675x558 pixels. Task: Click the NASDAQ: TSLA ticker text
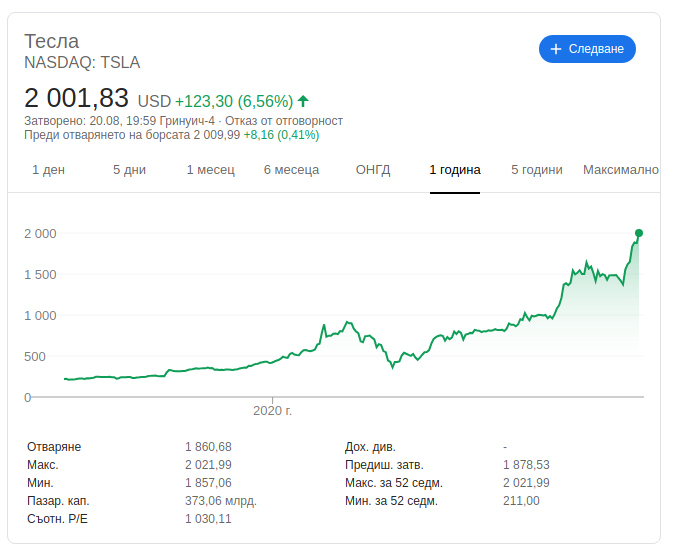82,62
